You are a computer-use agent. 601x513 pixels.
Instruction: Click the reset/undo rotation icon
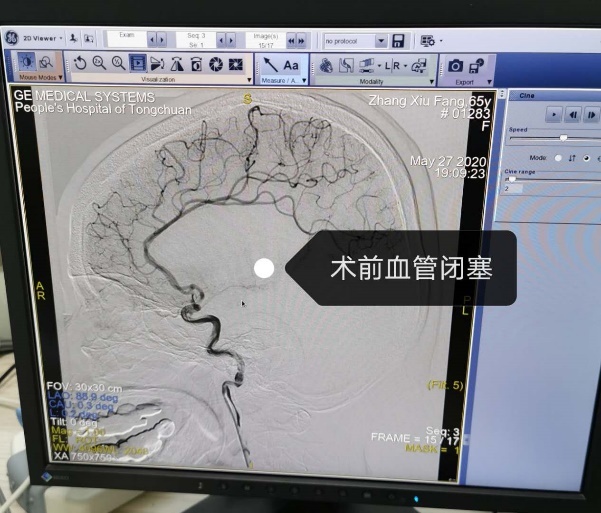point(80,63)
